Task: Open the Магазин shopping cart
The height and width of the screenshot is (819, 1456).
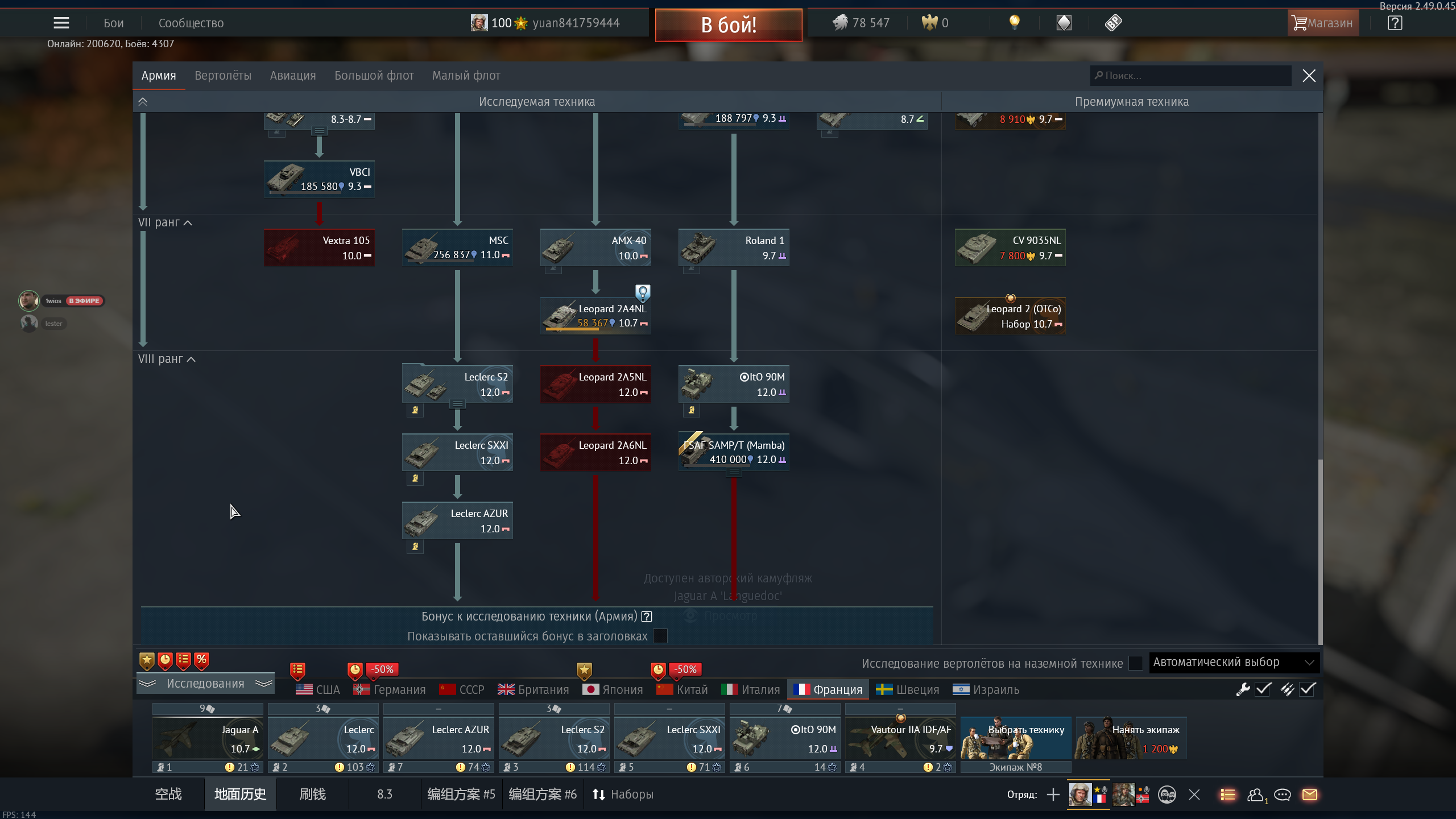Action: pos(1322,23)
